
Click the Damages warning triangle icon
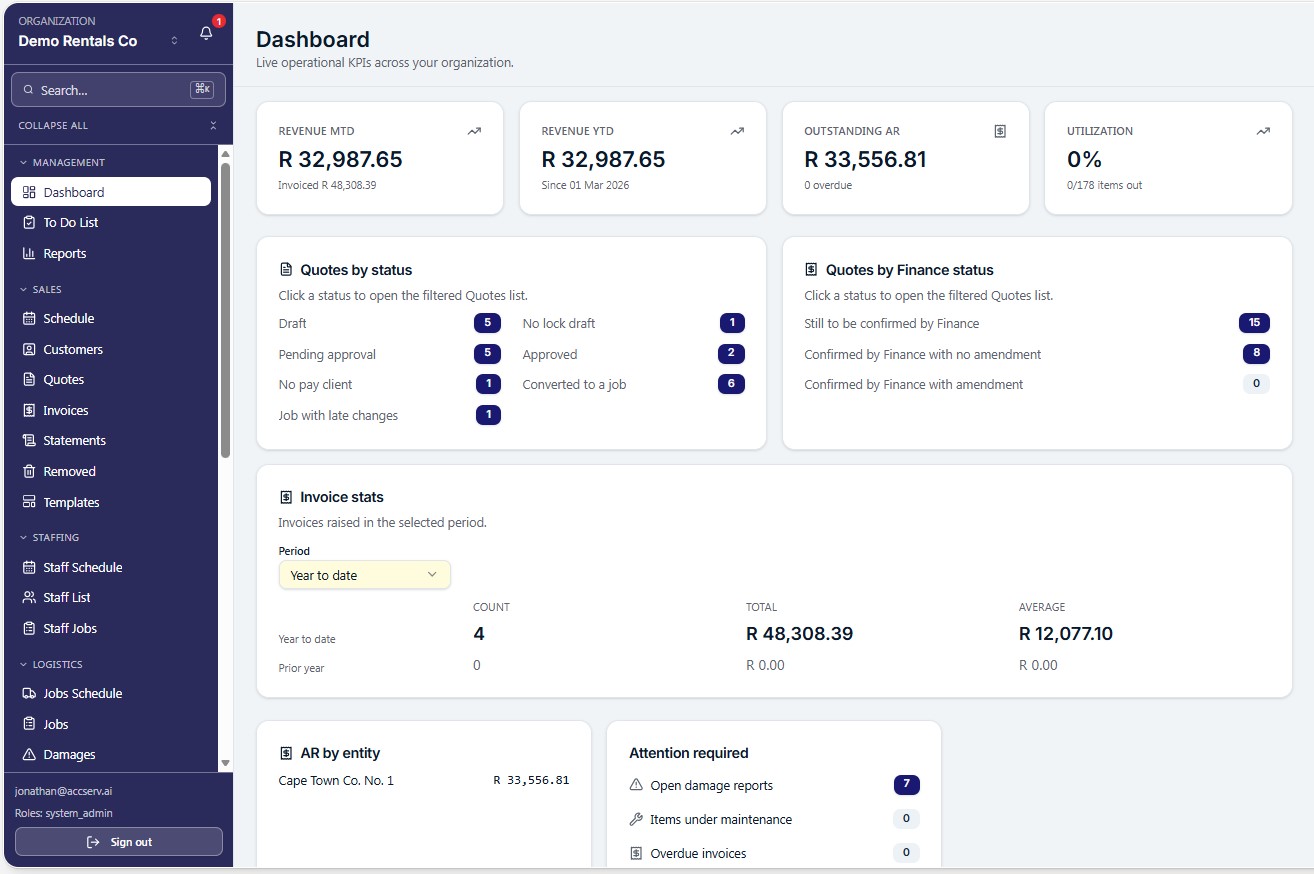pos(29,754)
